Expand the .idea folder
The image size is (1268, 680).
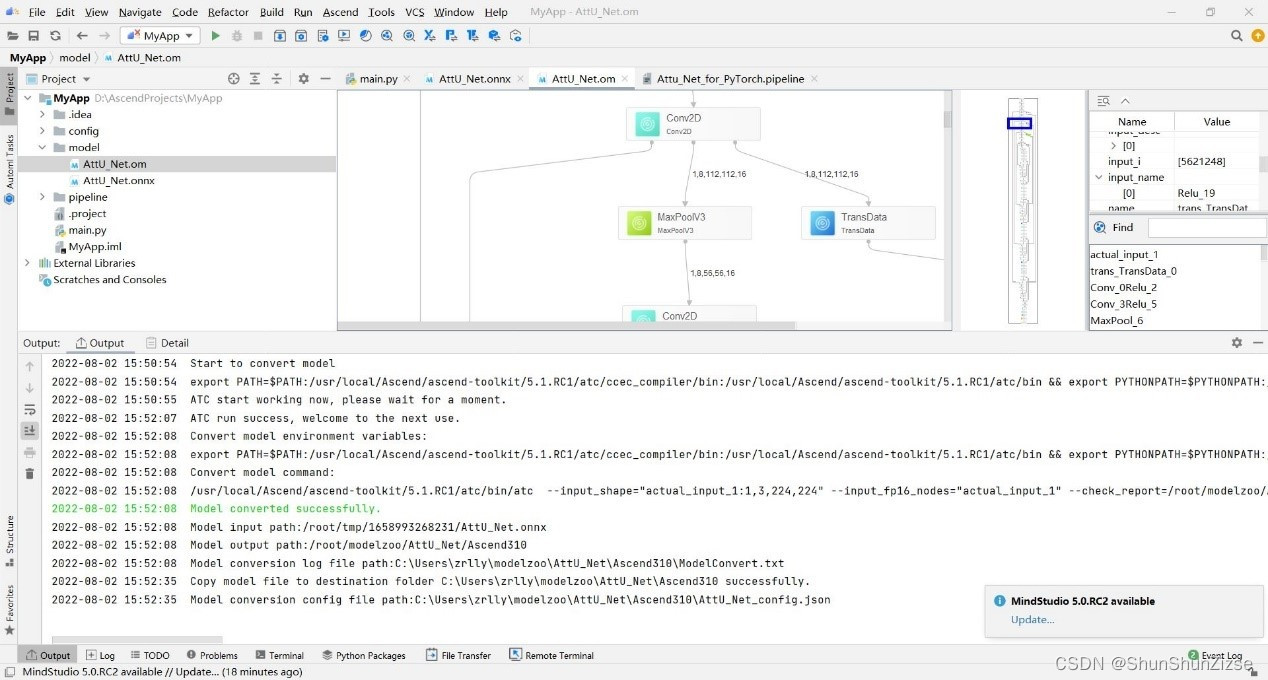pos(42,115)
